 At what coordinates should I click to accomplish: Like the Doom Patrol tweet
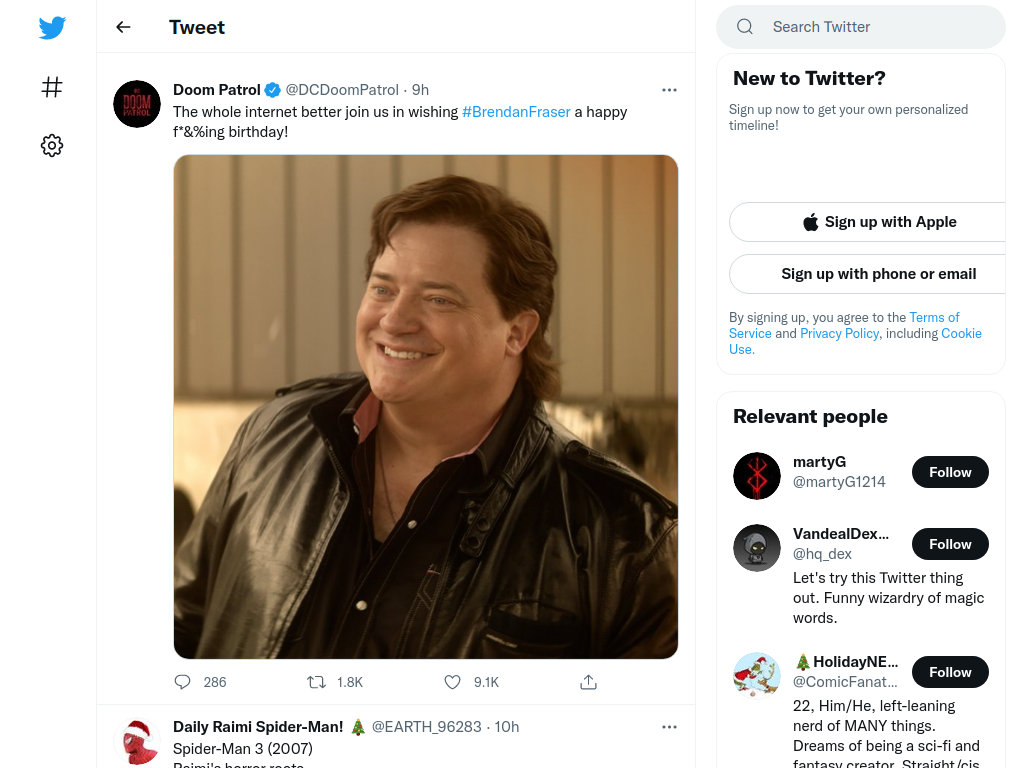click(x=452, y=682)
